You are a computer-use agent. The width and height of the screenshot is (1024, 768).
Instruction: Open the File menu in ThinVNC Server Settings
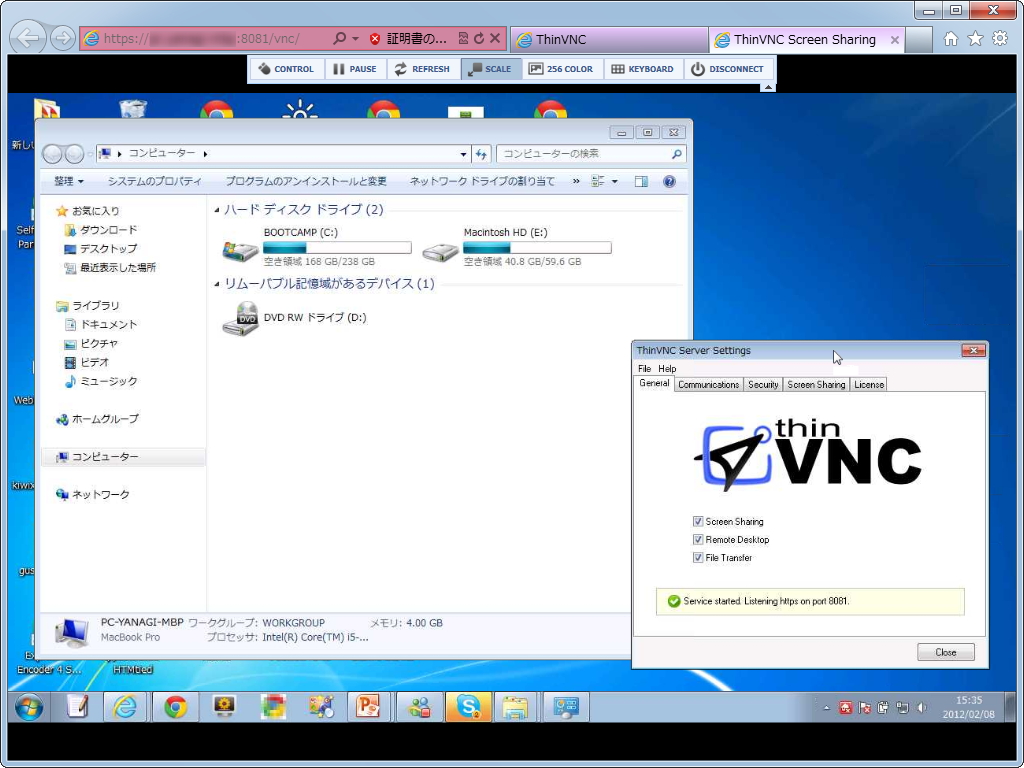643,368
